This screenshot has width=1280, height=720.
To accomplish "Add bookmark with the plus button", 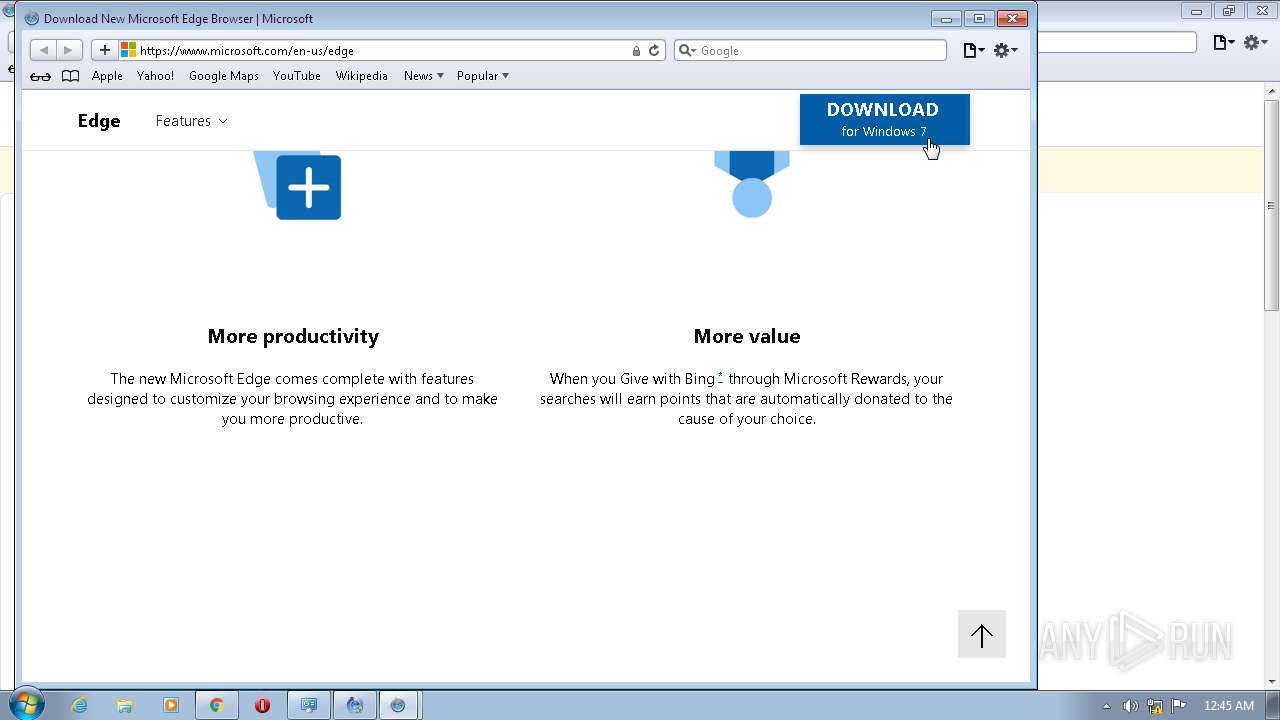I will pos(105,50).
